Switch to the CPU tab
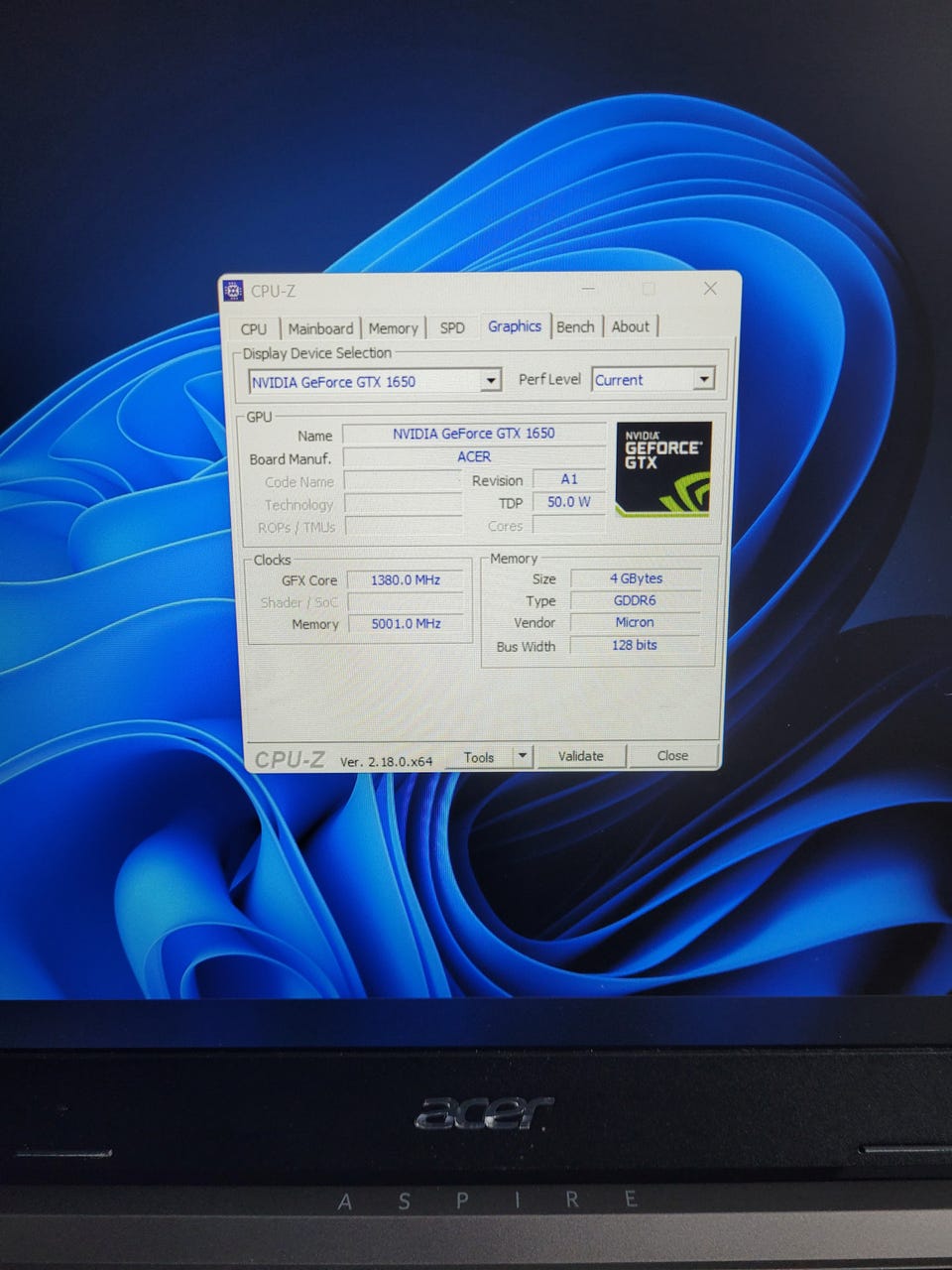952x1270 pixels. pos(254,328)
